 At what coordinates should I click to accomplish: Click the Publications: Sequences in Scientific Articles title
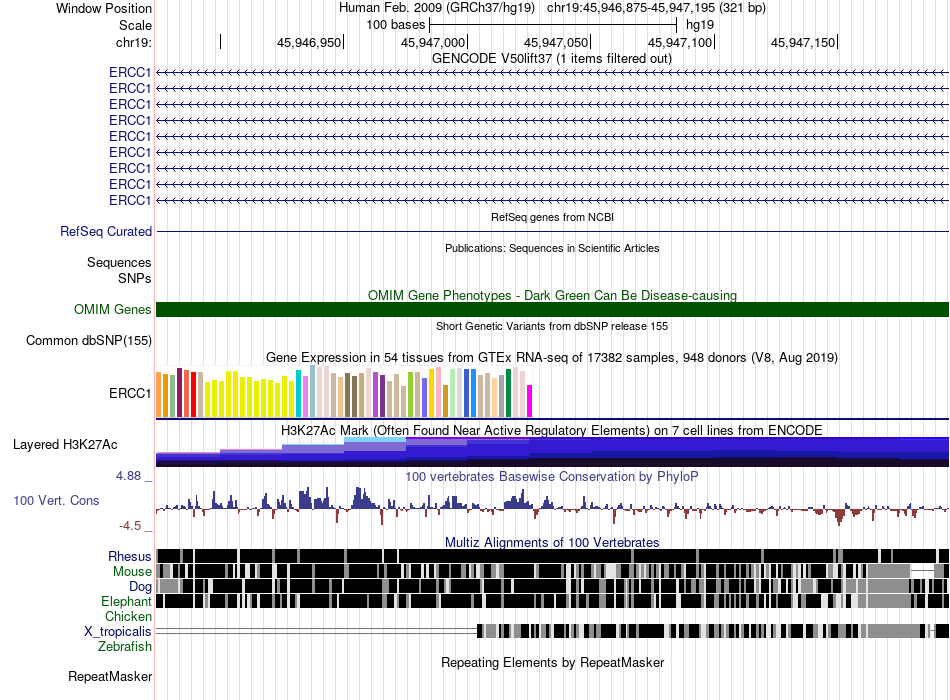pyautogui.click(x=552, y=248)
